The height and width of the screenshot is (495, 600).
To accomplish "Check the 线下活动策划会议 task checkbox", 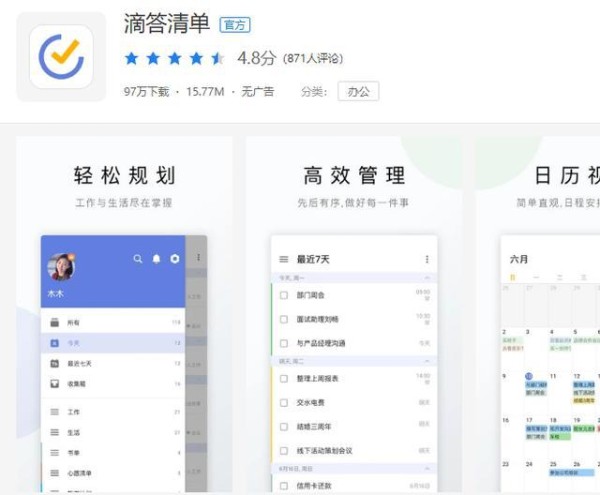I will pyautogui.click(x=284, y=451).
